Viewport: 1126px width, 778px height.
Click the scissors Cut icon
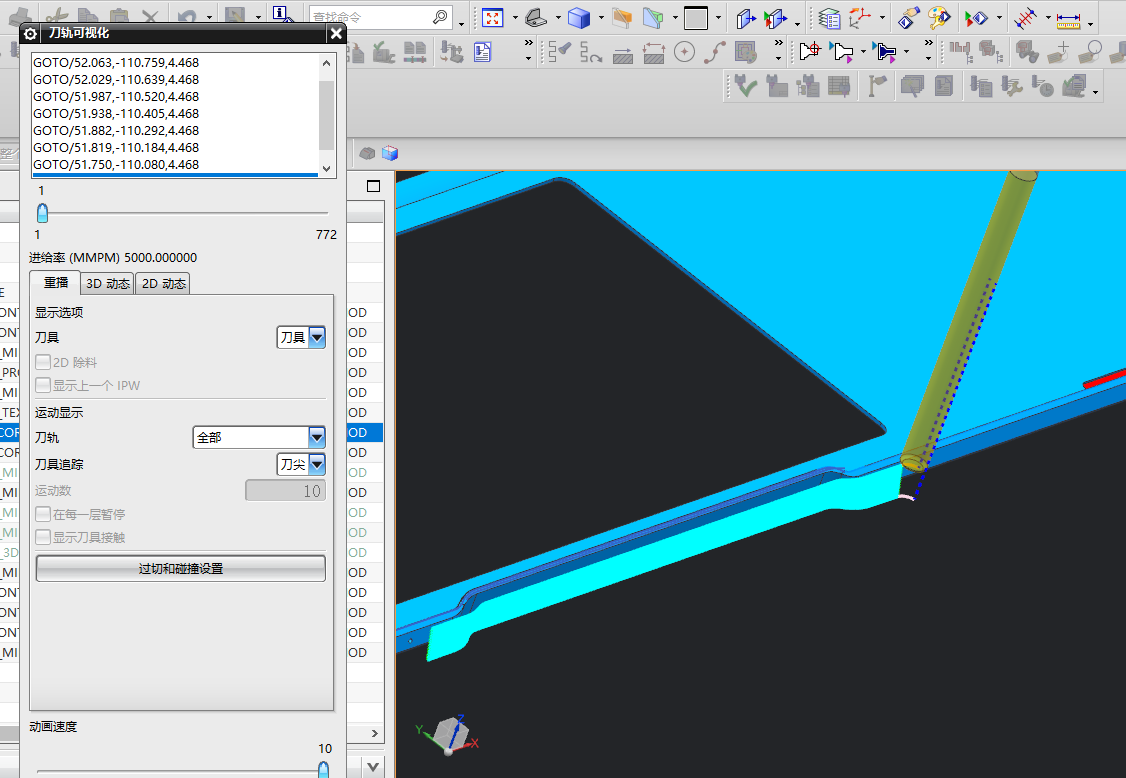[57, 16]
